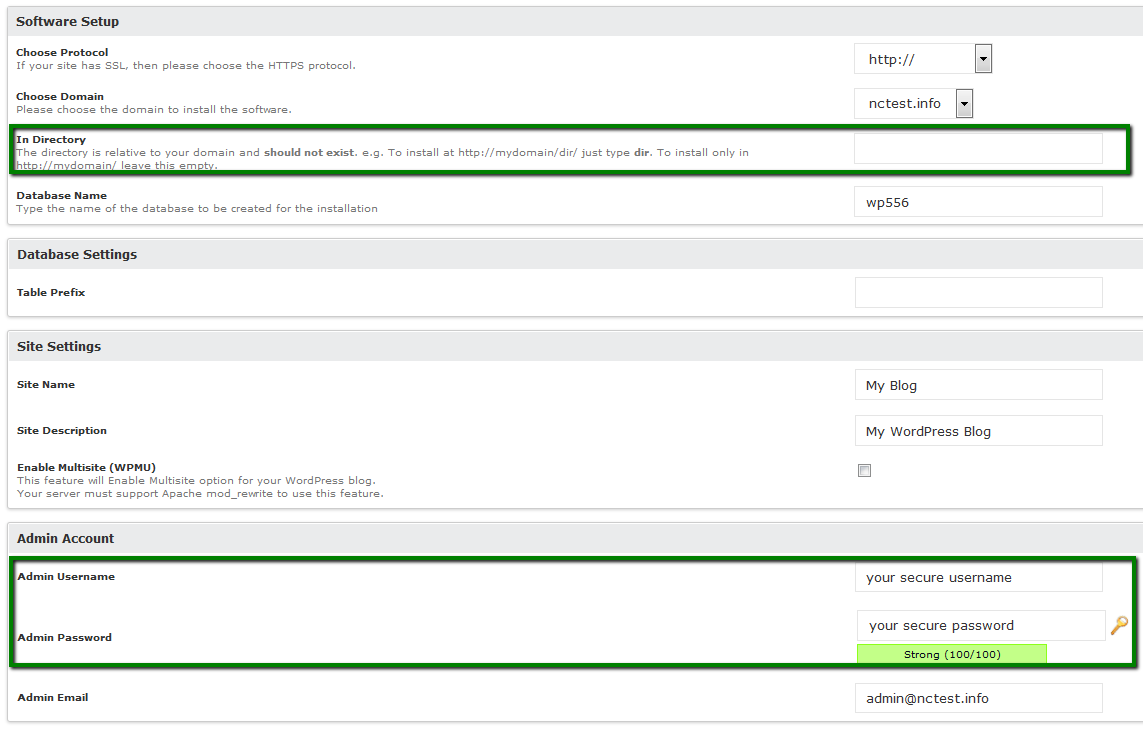The width and height of the screenshot is (1143, 732).
Task: Click the Choose Domain label text
Action: click(x=60, y=97)
